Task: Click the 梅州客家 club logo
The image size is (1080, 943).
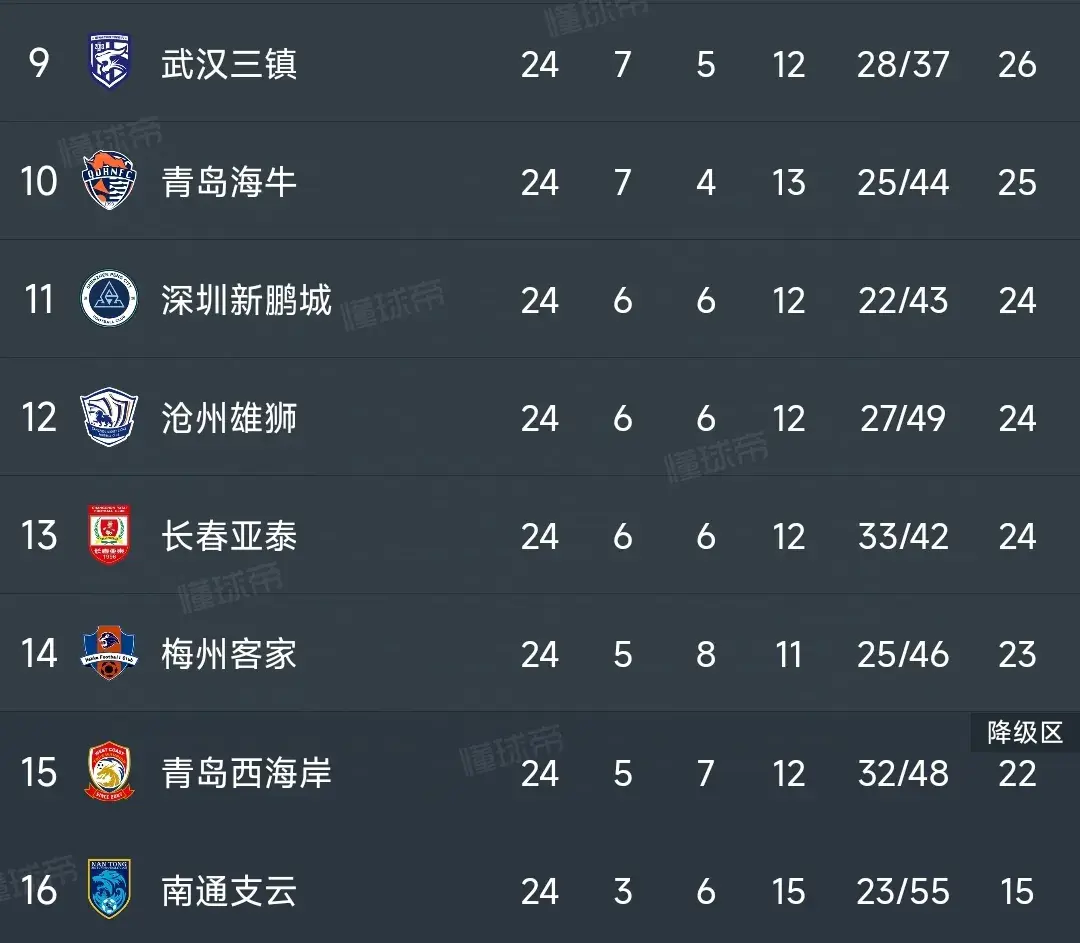Action: pos(109,654)
